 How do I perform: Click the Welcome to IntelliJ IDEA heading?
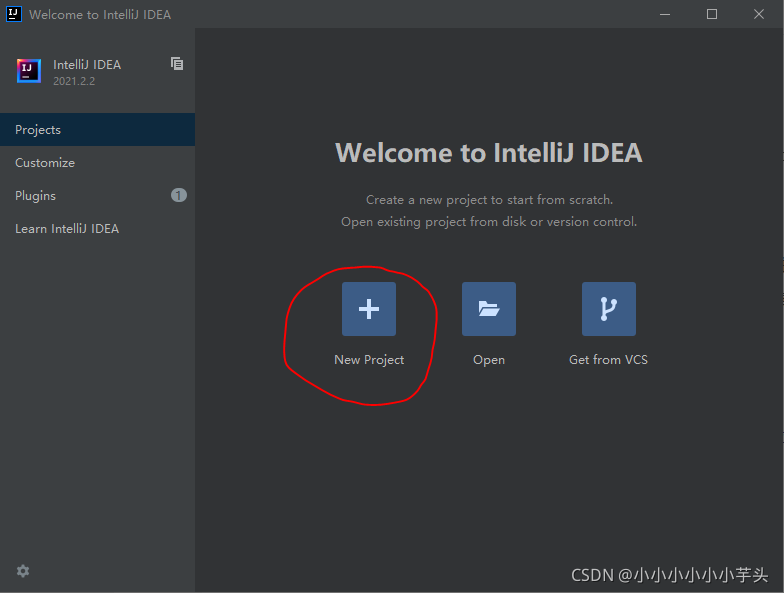coord(489,152)
